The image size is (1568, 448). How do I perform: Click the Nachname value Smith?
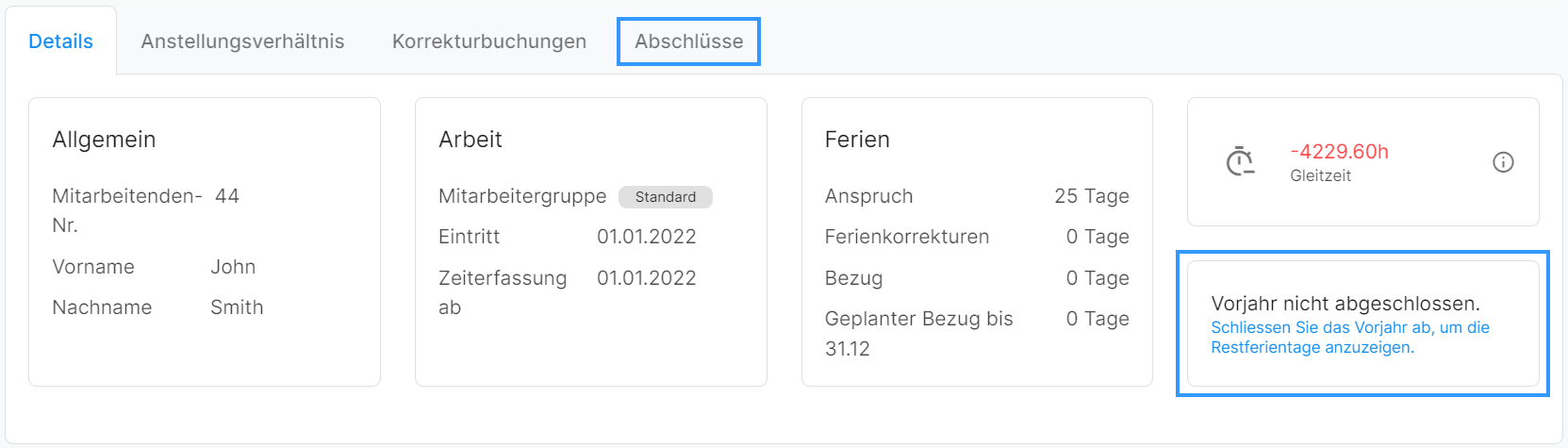(237, 307)
